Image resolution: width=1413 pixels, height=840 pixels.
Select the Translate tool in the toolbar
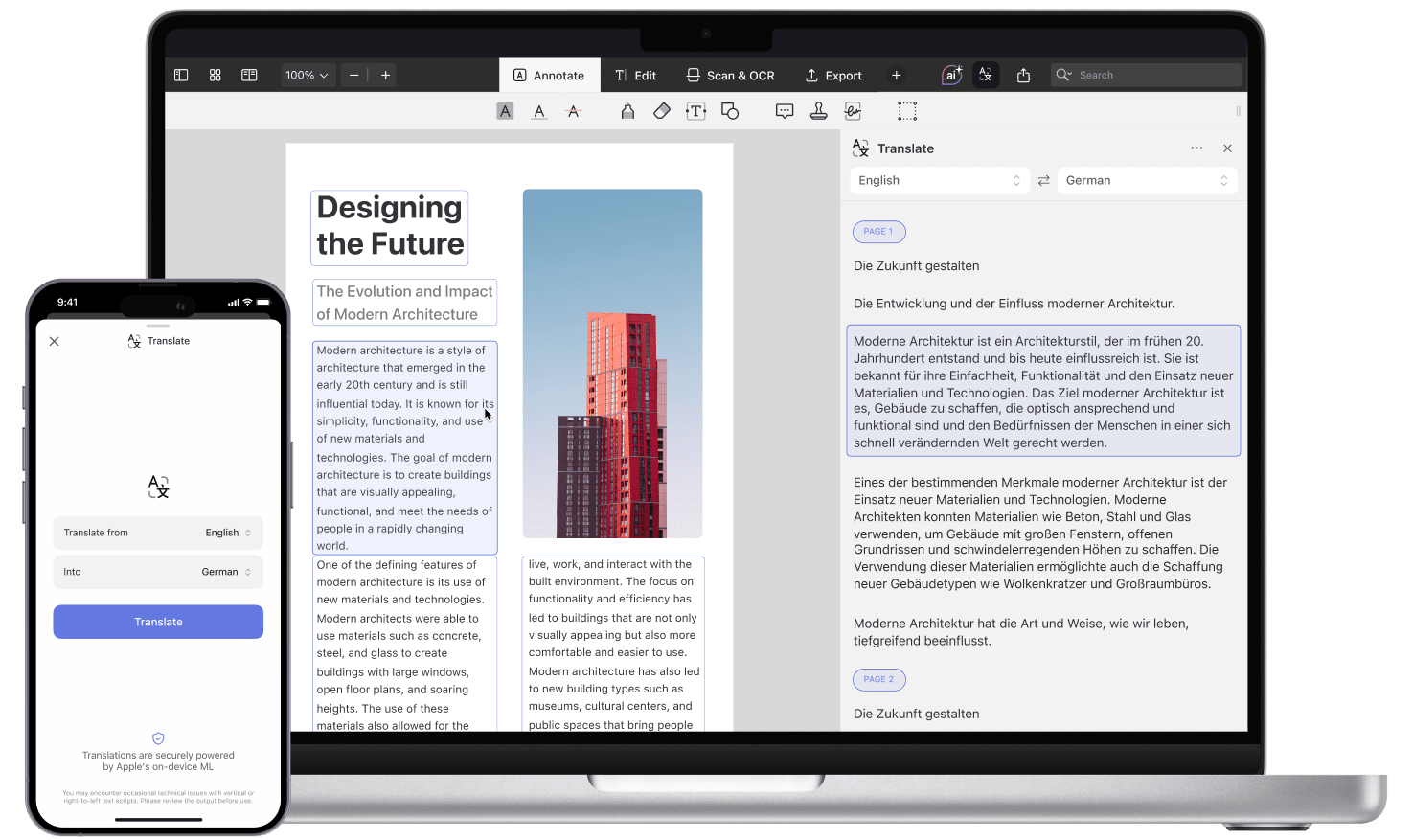(x=986, y=75)
